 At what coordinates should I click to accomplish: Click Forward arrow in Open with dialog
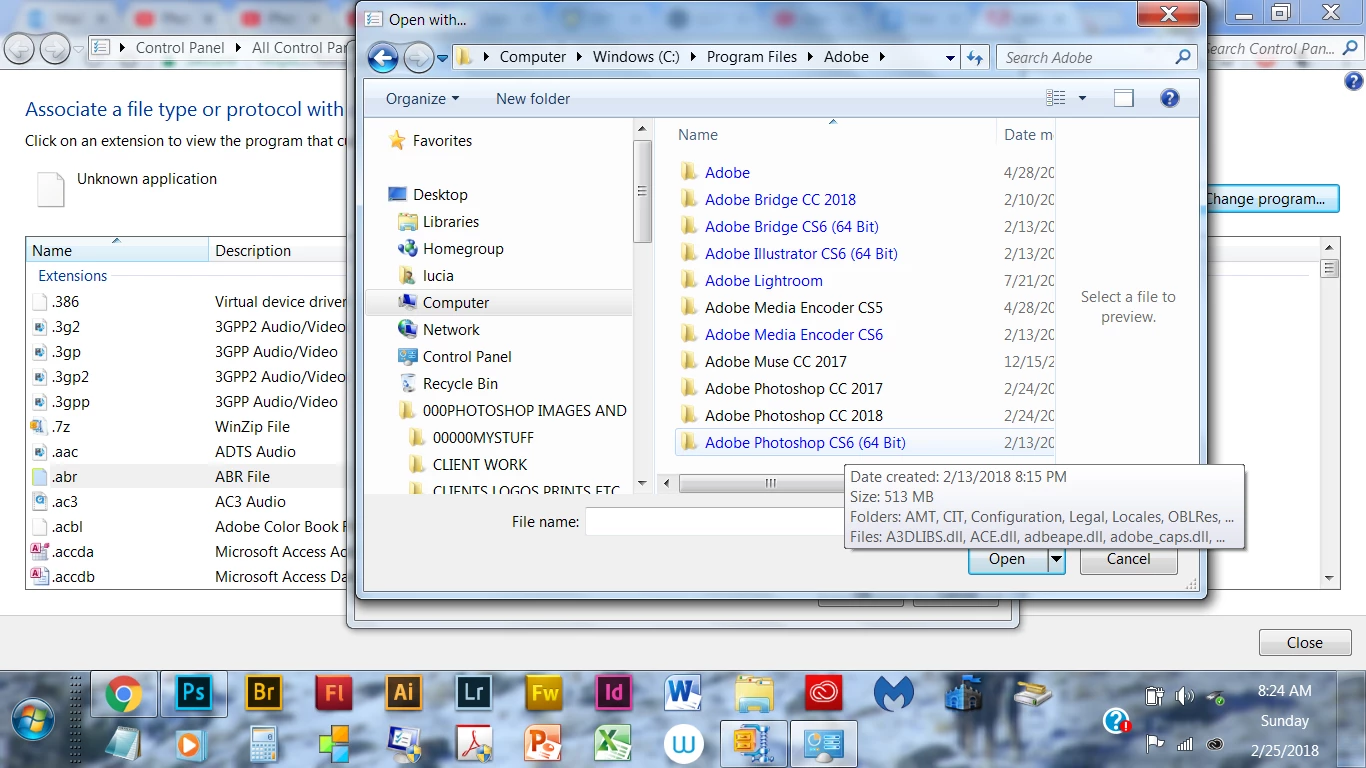pyautogui.click(x=418, y=57)
